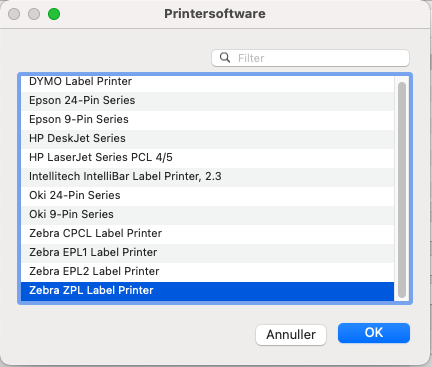Select HP LaserJet Series PCL 4/5

point(207,157)
